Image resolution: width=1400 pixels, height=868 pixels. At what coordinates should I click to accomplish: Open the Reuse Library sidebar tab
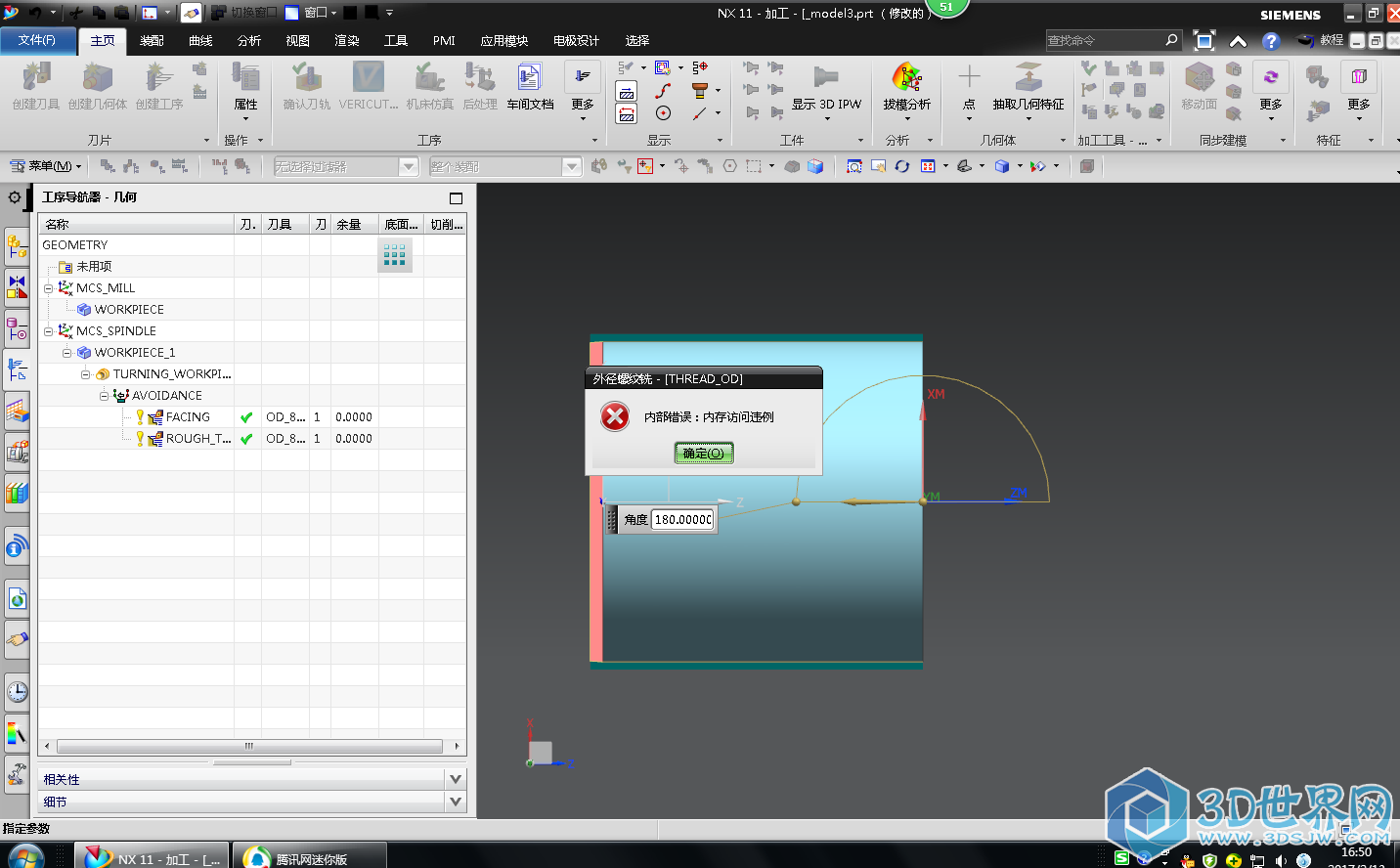17,492
